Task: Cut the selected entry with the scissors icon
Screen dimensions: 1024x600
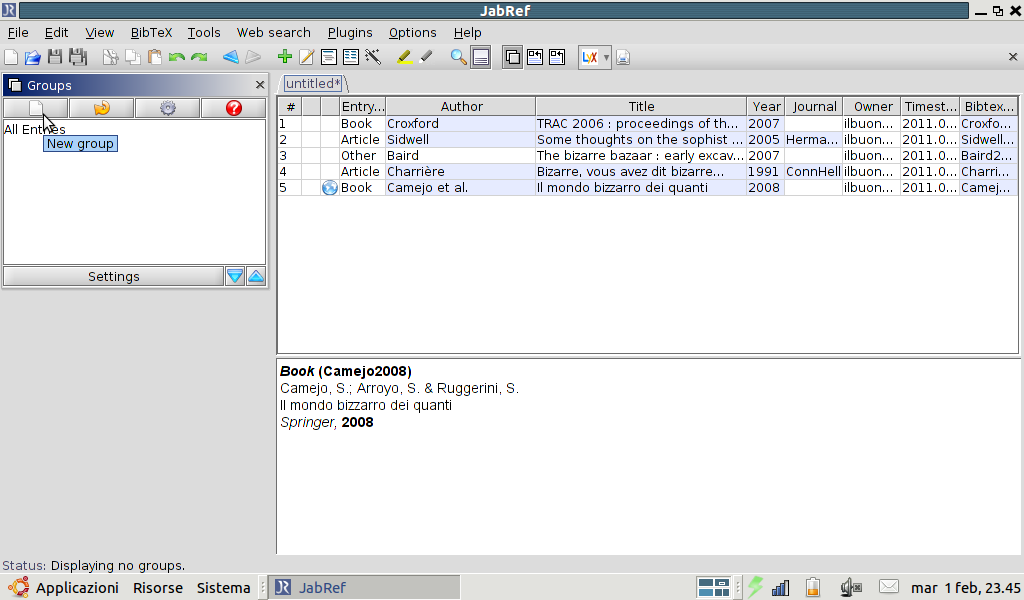Action: click(x=110, y=57)
